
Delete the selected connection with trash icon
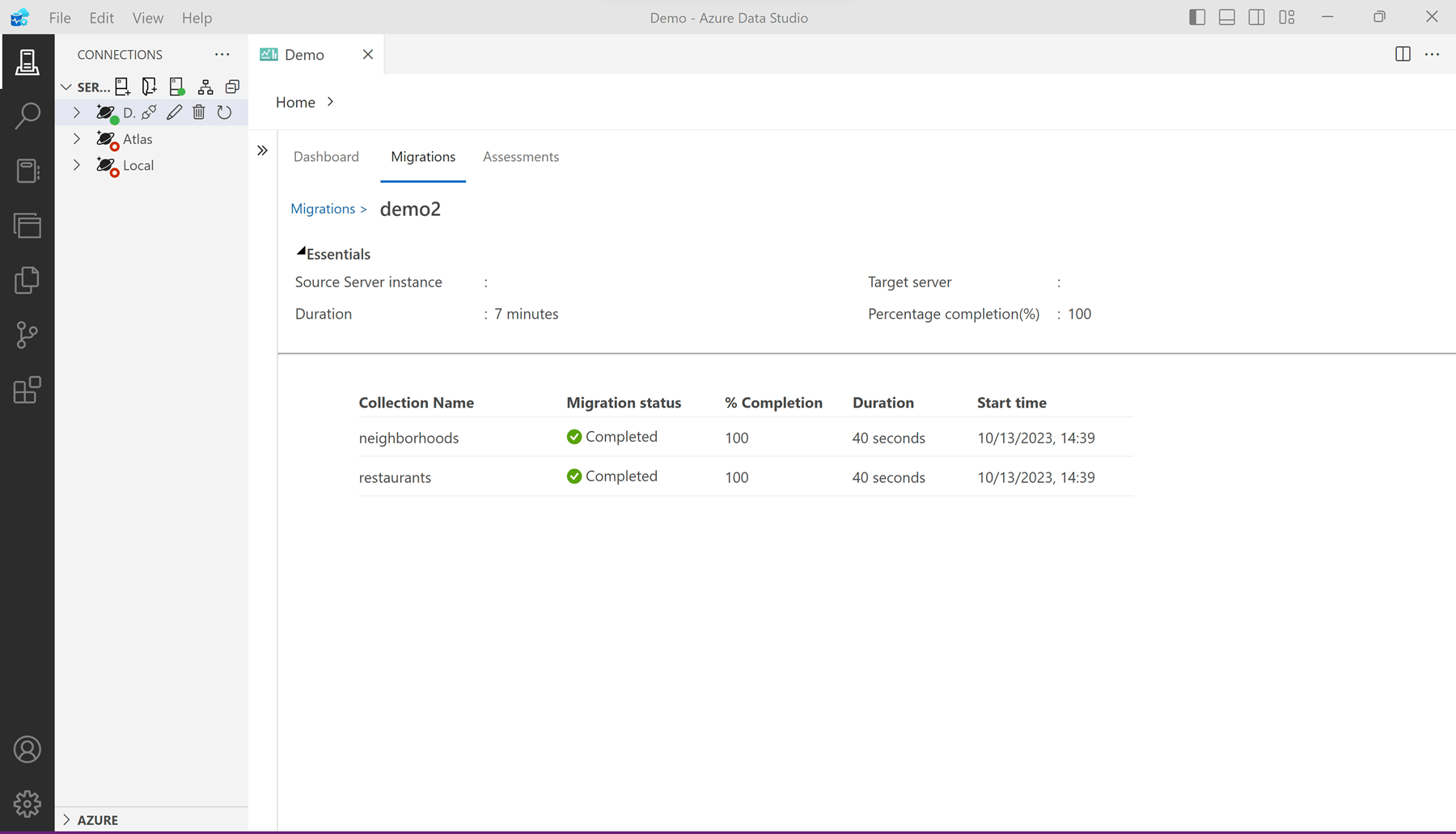[x=199, y=112]
